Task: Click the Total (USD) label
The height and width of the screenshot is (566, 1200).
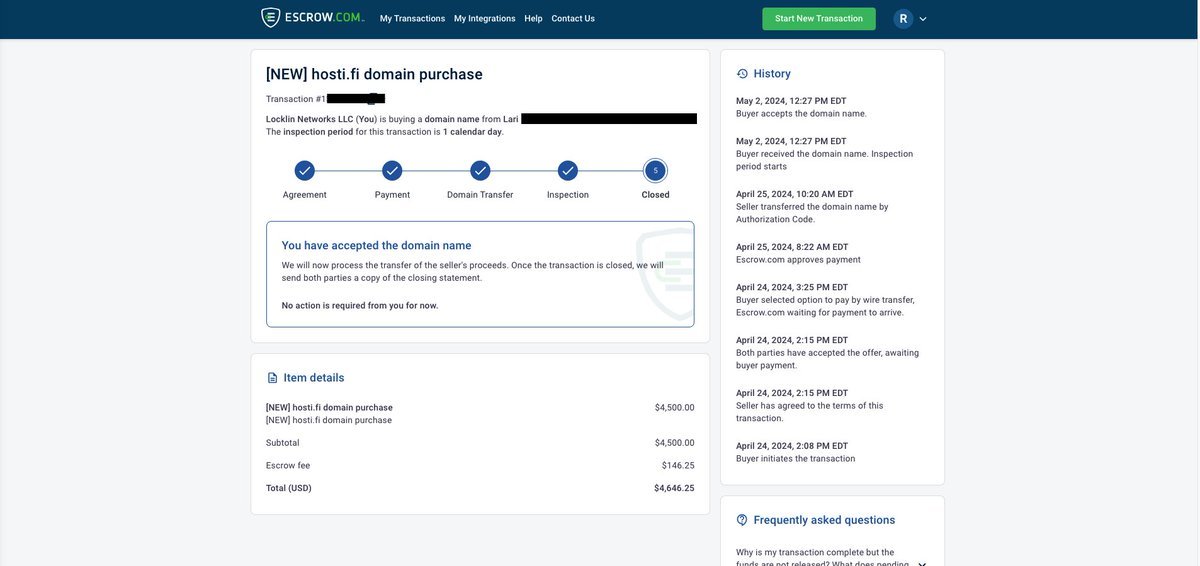Action: [x=289, y=488]
